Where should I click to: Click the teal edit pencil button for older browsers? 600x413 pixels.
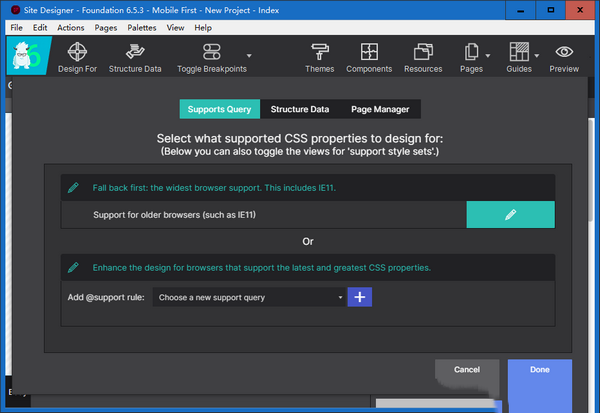pos(510,215)
